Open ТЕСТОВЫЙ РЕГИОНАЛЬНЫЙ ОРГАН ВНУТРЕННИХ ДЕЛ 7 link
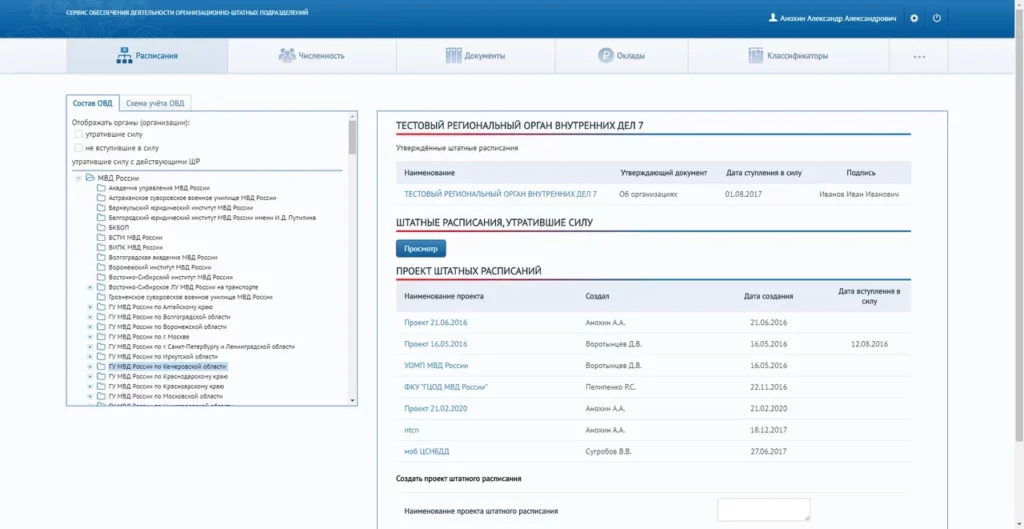The image size is (1024, 529). (x=500, y=194)
